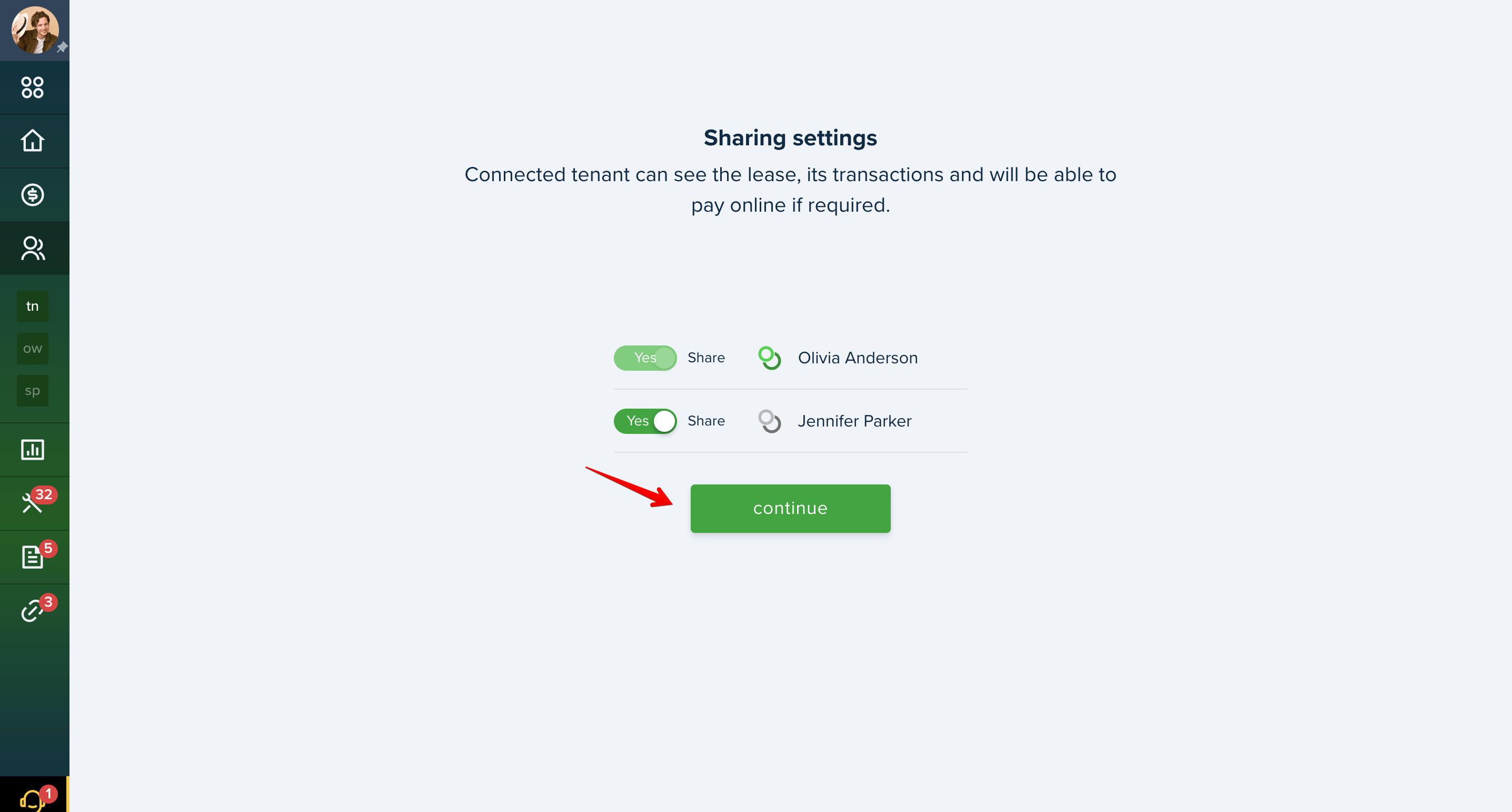Image resolution: width=1512 pixels, height=812 pixels.
Task: Open the user profile avatar
Action: [x=35, y=30]
